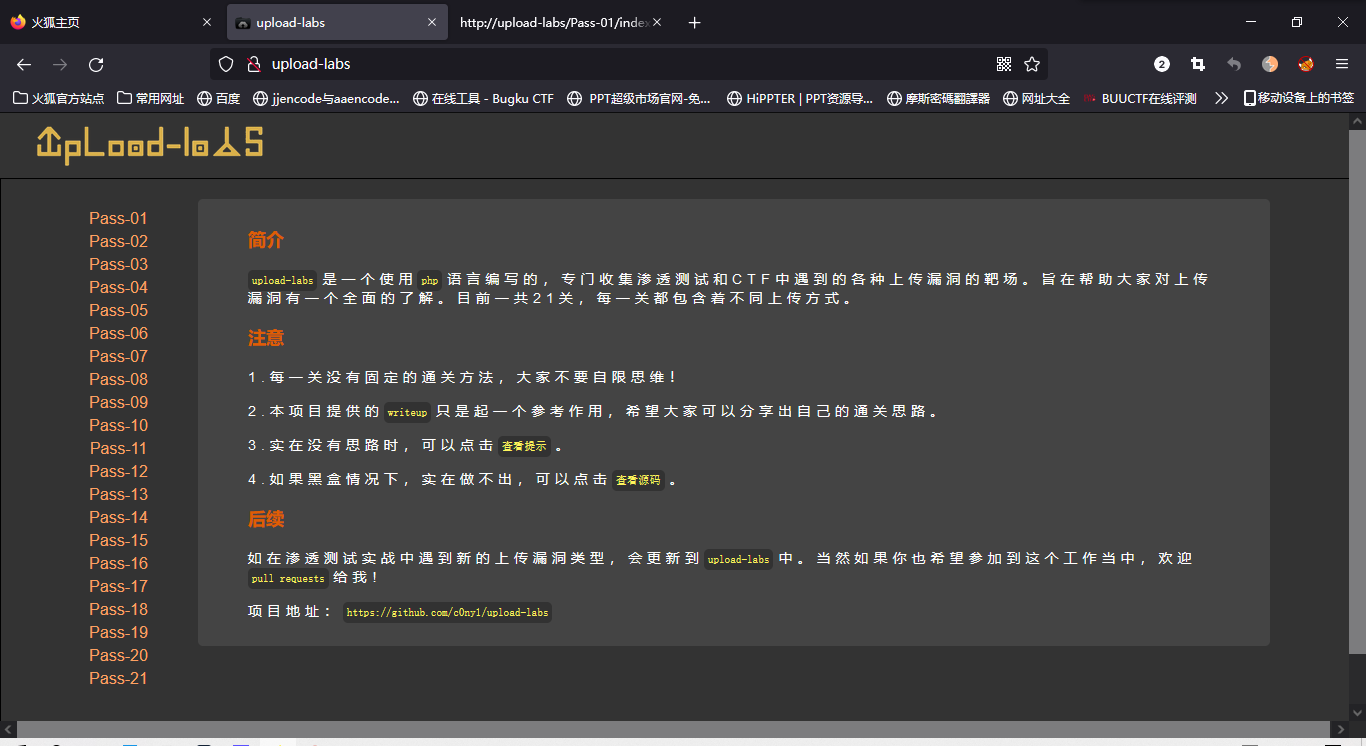Click the shield tracking protection icon
The width and height of the screenshot is (1366, 746).
click(x=226, y=64)
